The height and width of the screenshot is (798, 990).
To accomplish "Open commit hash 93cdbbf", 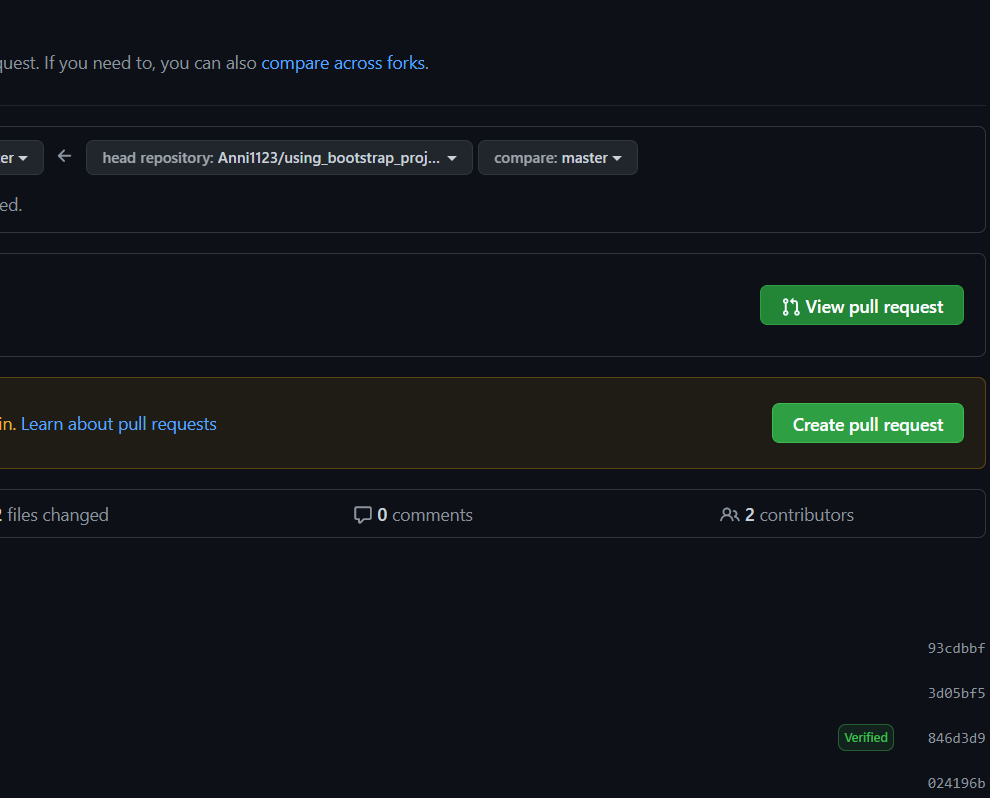I will click(956, 648).
